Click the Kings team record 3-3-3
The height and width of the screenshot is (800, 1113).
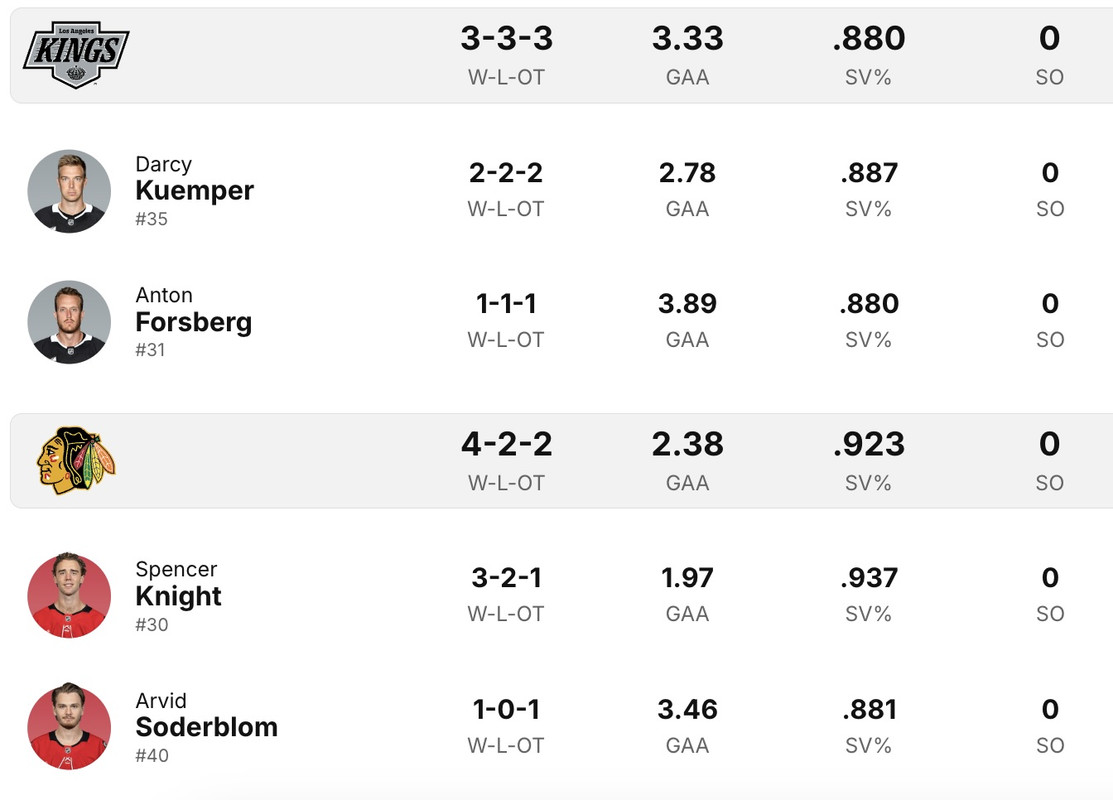(x=506, y=39)
